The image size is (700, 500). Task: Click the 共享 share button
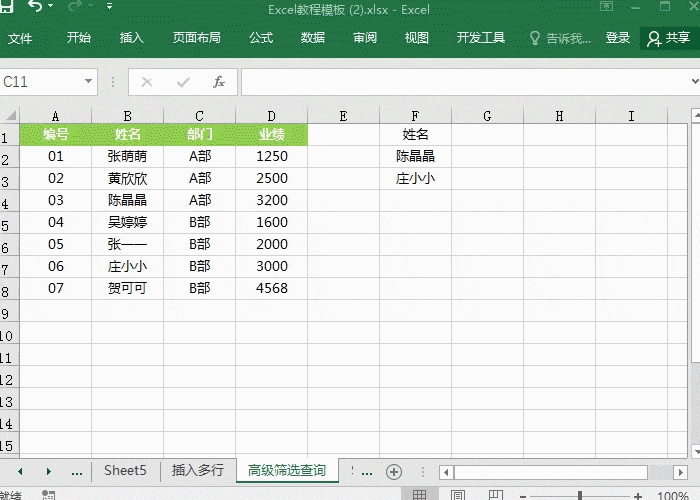pos(669,38)
